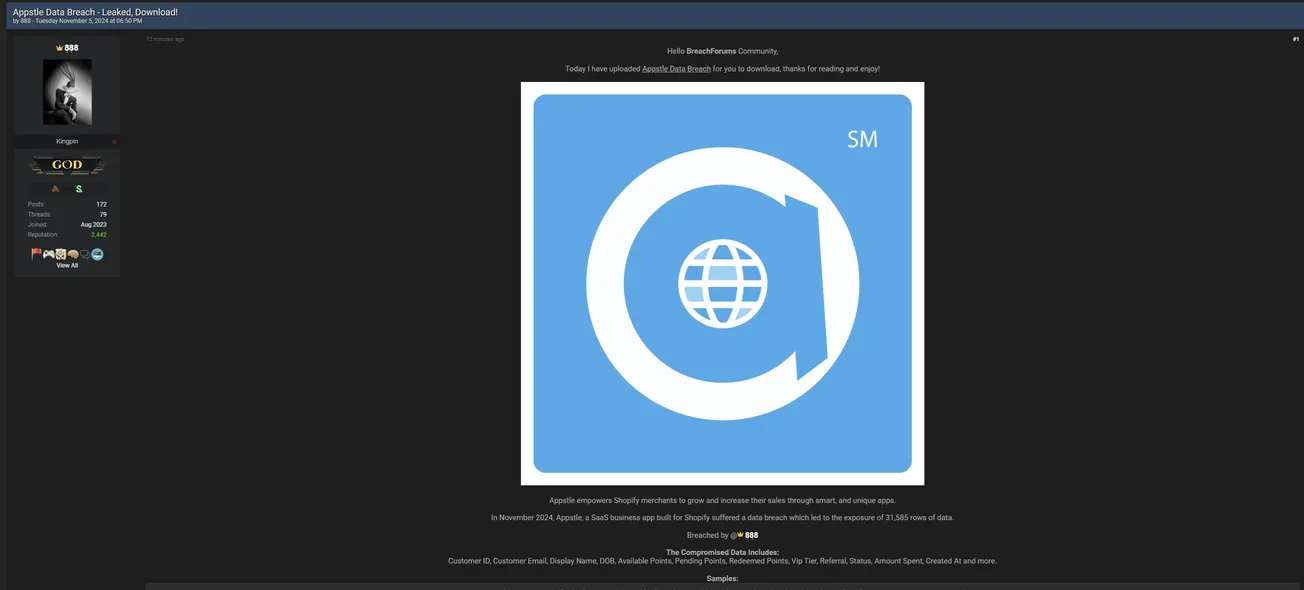Viewport: 1304px width, 590px height.
Task: Click the underlined Appstle Data Breach link
Action: (x=676, y=69)
